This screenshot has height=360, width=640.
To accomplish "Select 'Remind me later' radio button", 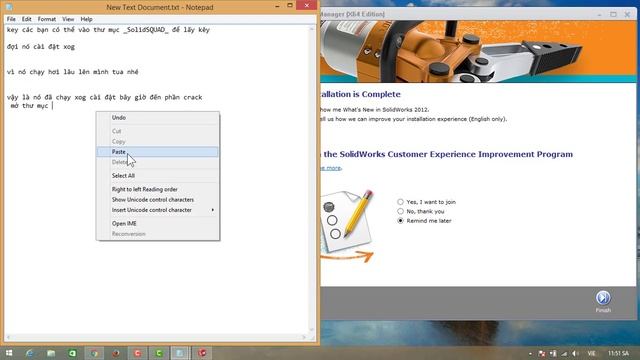I will (x=400, y=220).
